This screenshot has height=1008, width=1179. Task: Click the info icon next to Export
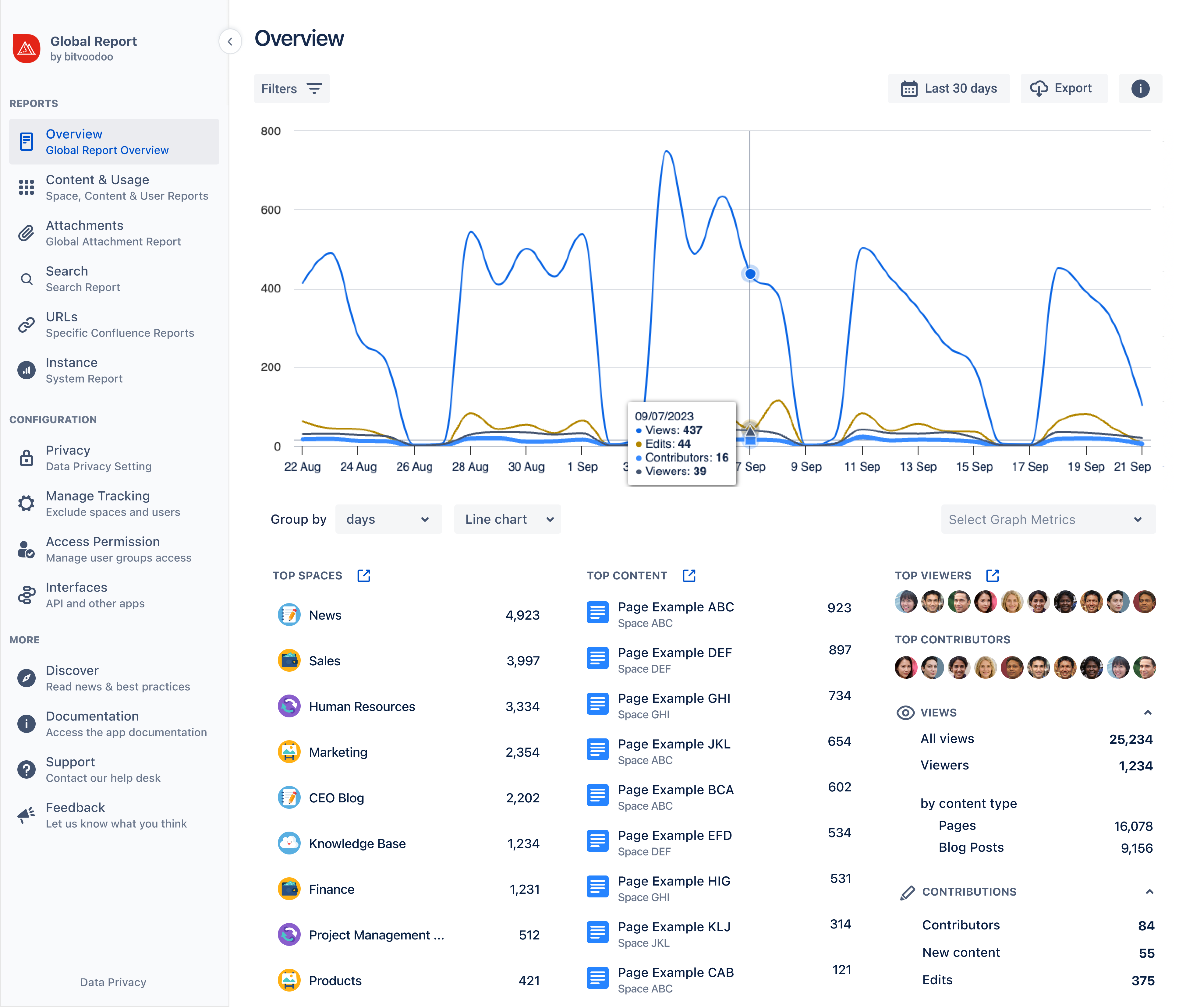1140,89
